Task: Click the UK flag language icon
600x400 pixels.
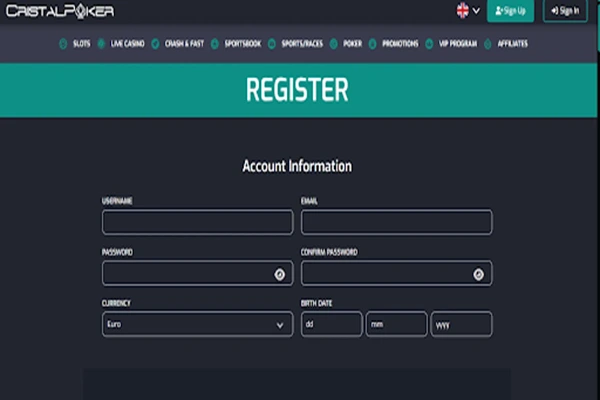Action: [463, 11]
